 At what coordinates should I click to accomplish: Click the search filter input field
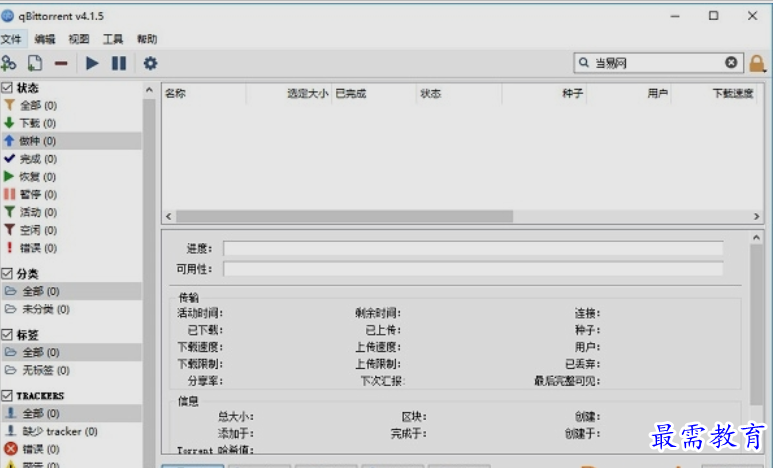658,63
